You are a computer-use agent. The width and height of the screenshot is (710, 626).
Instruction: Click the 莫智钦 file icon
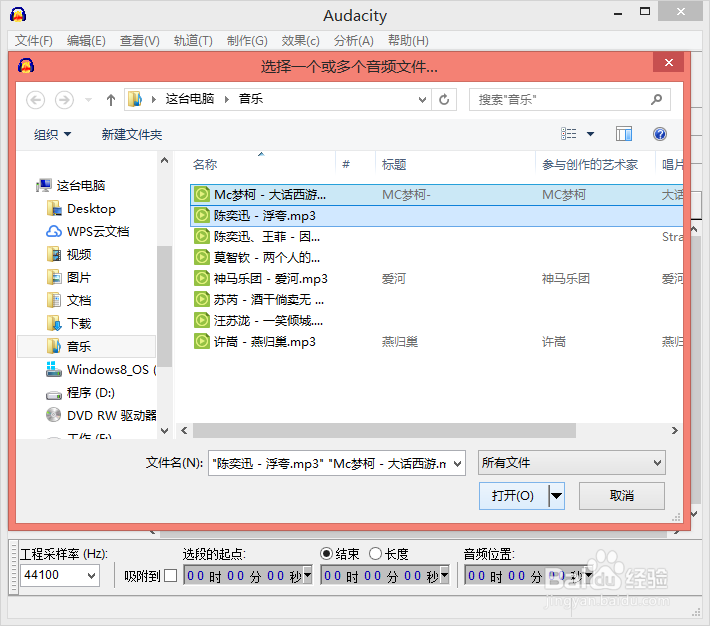coord(201,257)
